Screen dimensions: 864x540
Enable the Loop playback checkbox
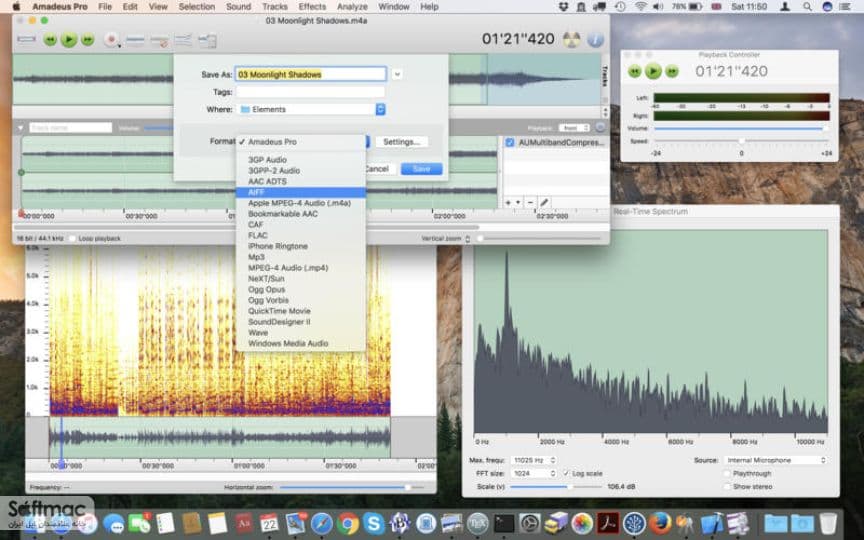(x=73, y=239)
